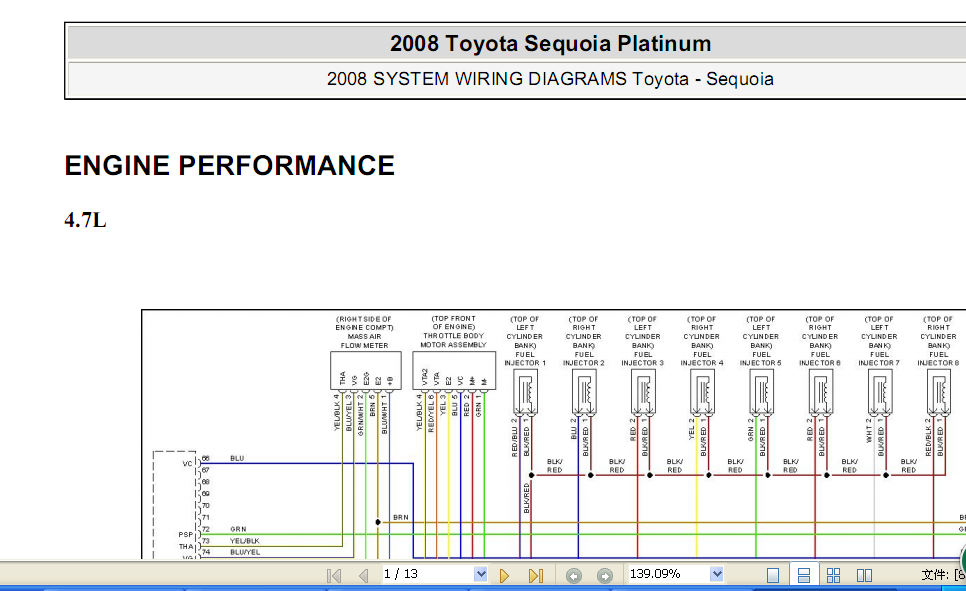Click the Mass Air Flow Meter connector box
966x591 pixels.
pyautogui.click(x=366, y=370)
